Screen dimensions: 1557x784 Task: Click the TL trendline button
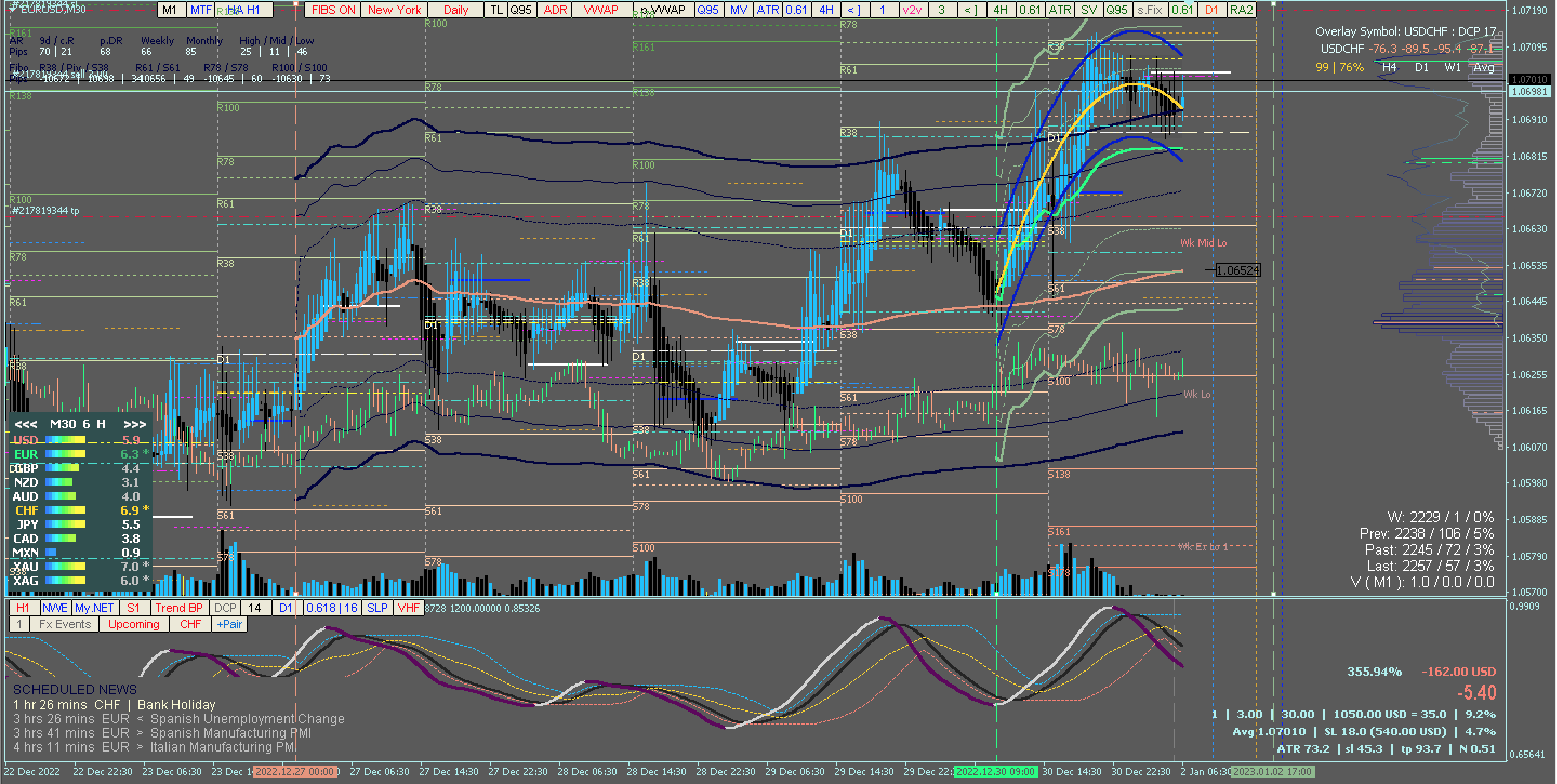tap(496, 10)
